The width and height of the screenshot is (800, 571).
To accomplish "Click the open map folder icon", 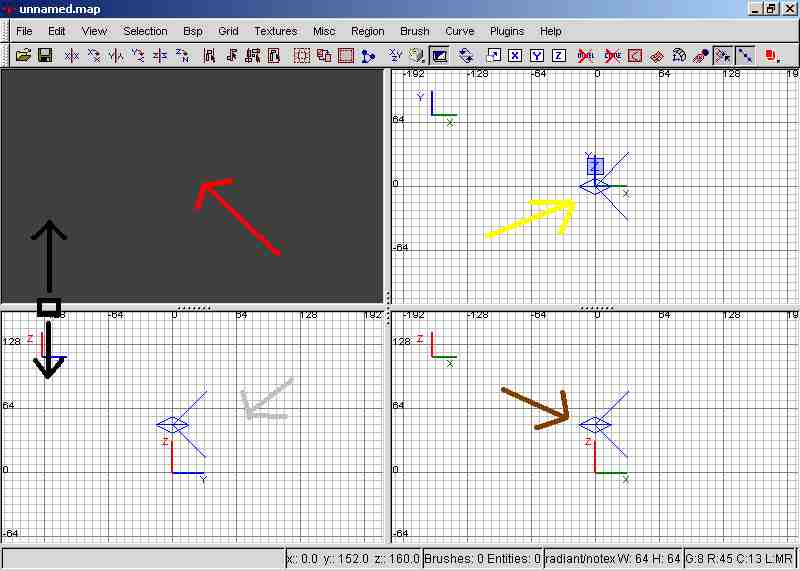I will (x=23, y=55).
